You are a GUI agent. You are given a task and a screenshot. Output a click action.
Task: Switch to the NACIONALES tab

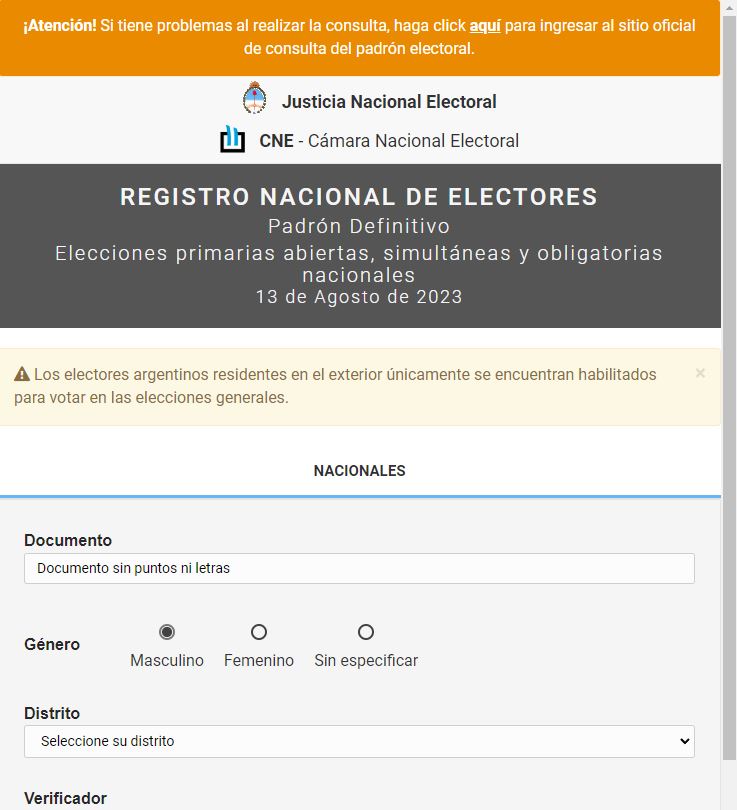coord(359,471)
